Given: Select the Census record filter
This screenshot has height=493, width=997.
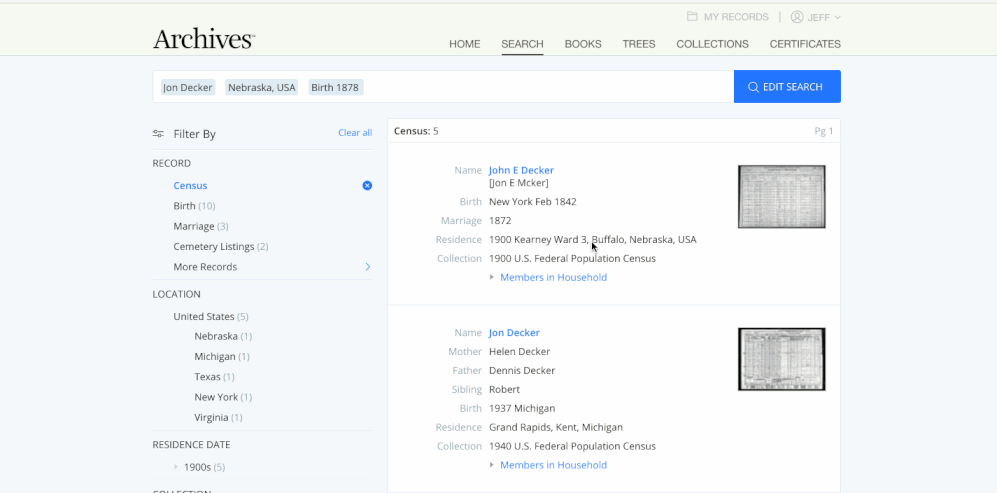Looking at the screenshot, I should point(190,186).
